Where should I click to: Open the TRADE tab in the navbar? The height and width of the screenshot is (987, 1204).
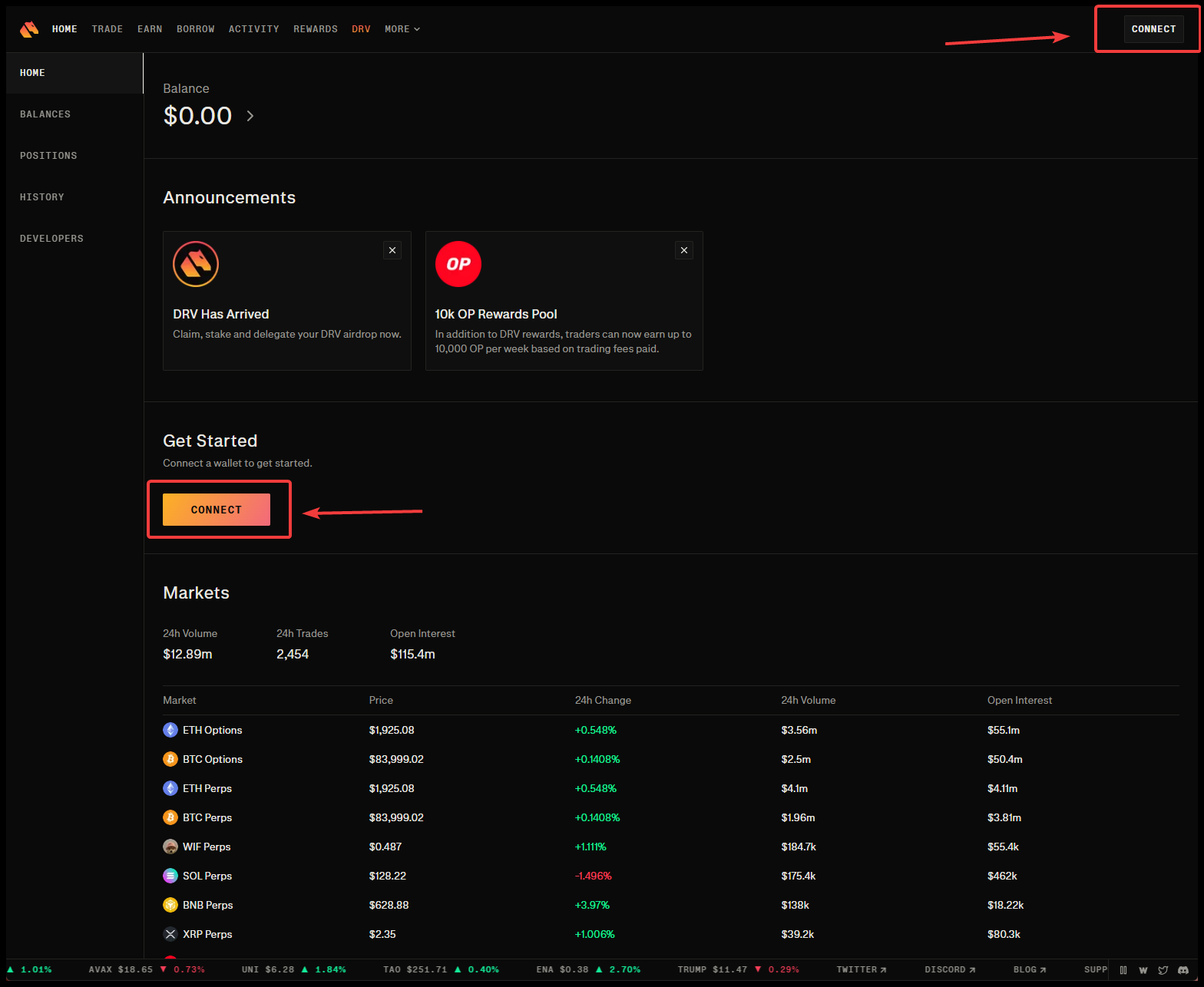pyautogui.click(x=107, y=29)
